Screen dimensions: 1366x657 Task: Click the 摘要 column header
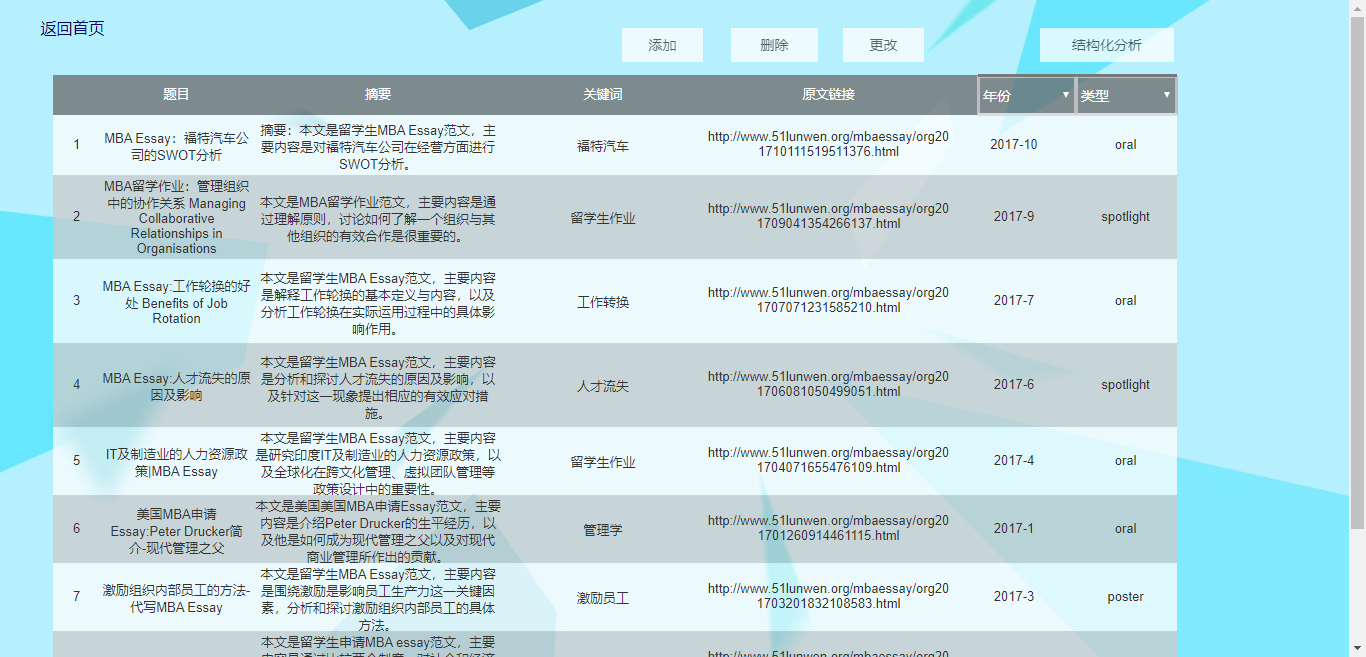pyautogui.click(x=378, y=94)
